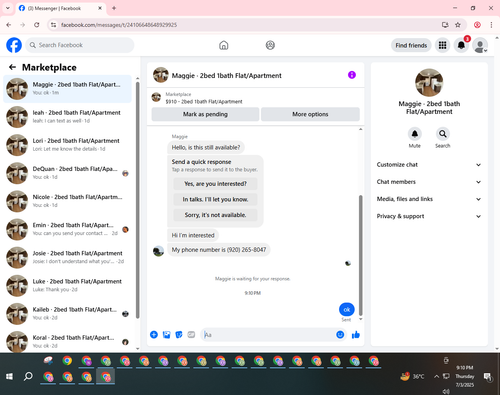Viewport: 500px width, 395px height.
Task: Go back from Marketplace chats
Action: click(12, 67)
